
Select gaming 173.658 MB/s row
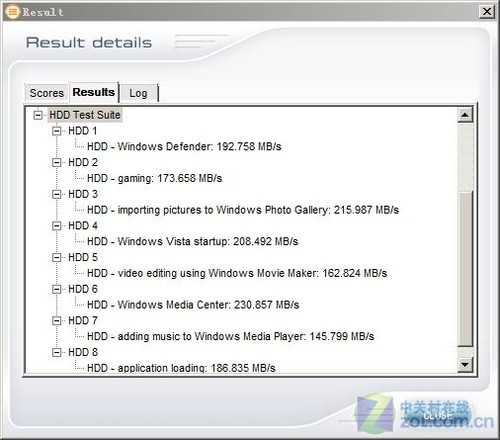[x=154, y=178]
